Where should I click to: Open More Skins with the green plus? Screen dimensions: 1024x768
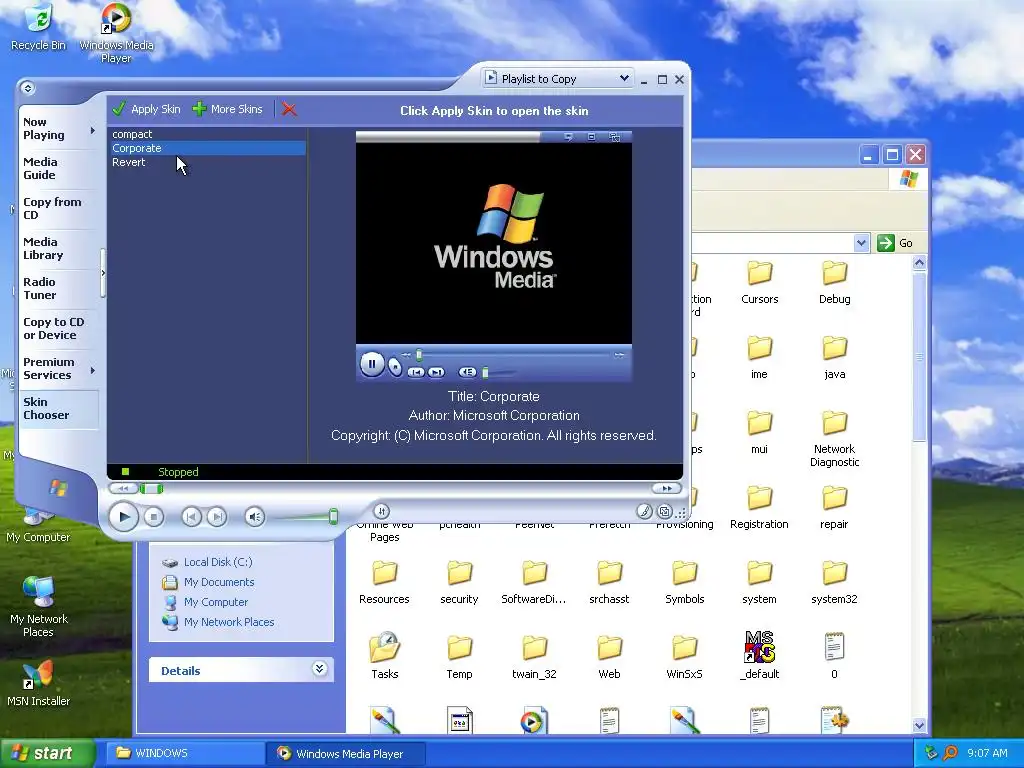point(227,109)
